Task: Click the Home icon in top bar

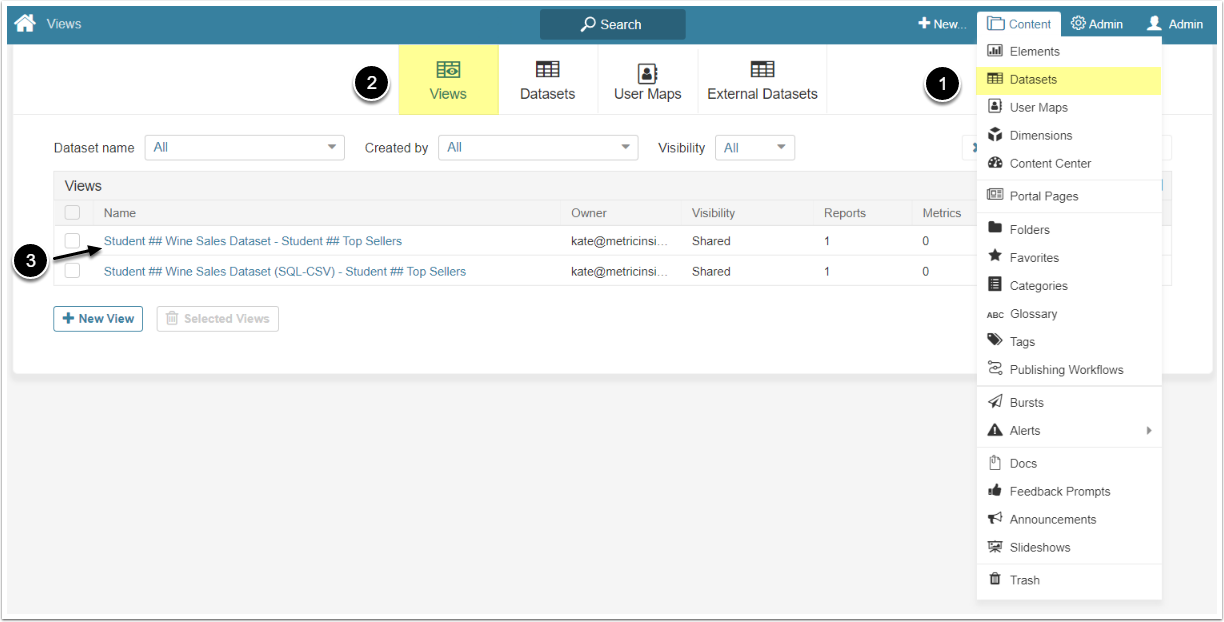Action: click(x=25, y=23)
